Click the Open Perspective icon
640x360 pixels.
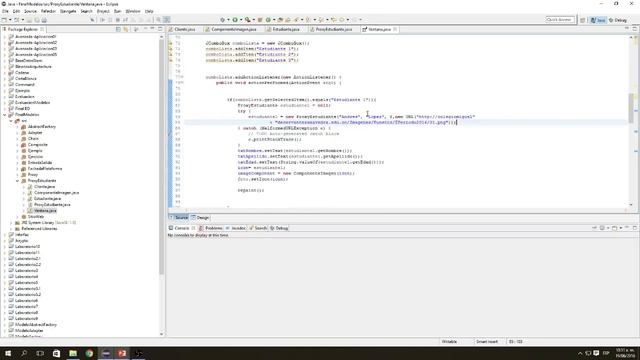pos(583,20)
